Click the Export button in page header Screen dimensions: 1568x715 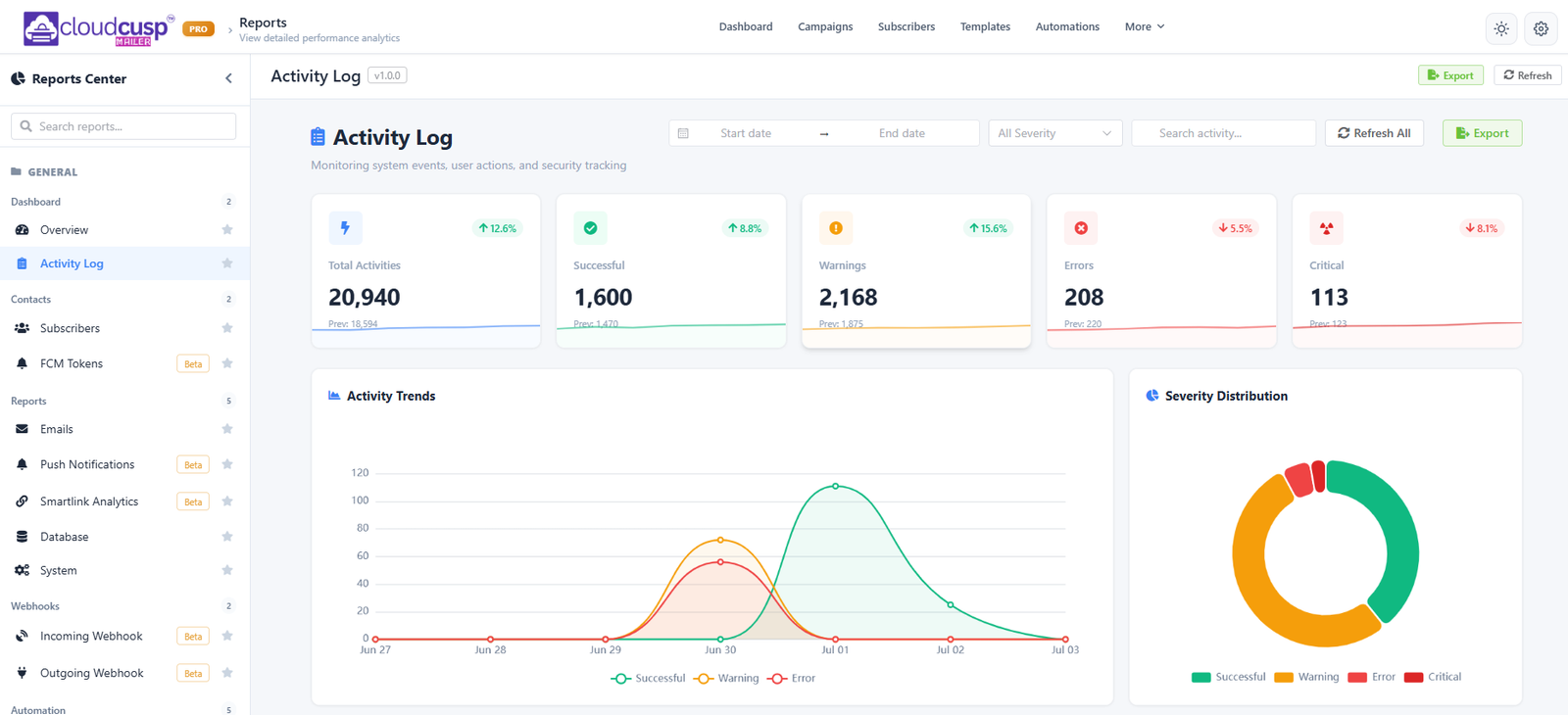[1450, 75]
